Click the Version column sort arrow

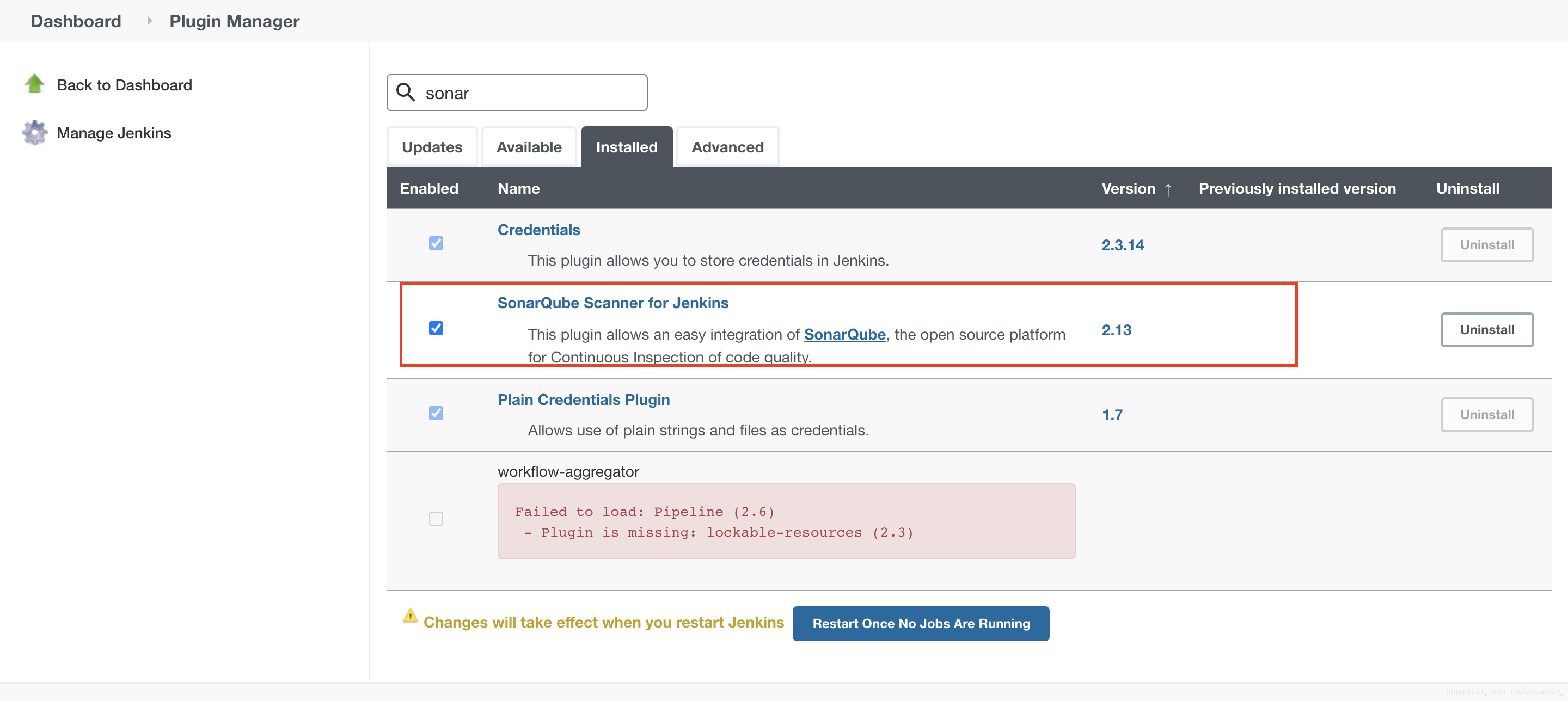click(1167, 189)
